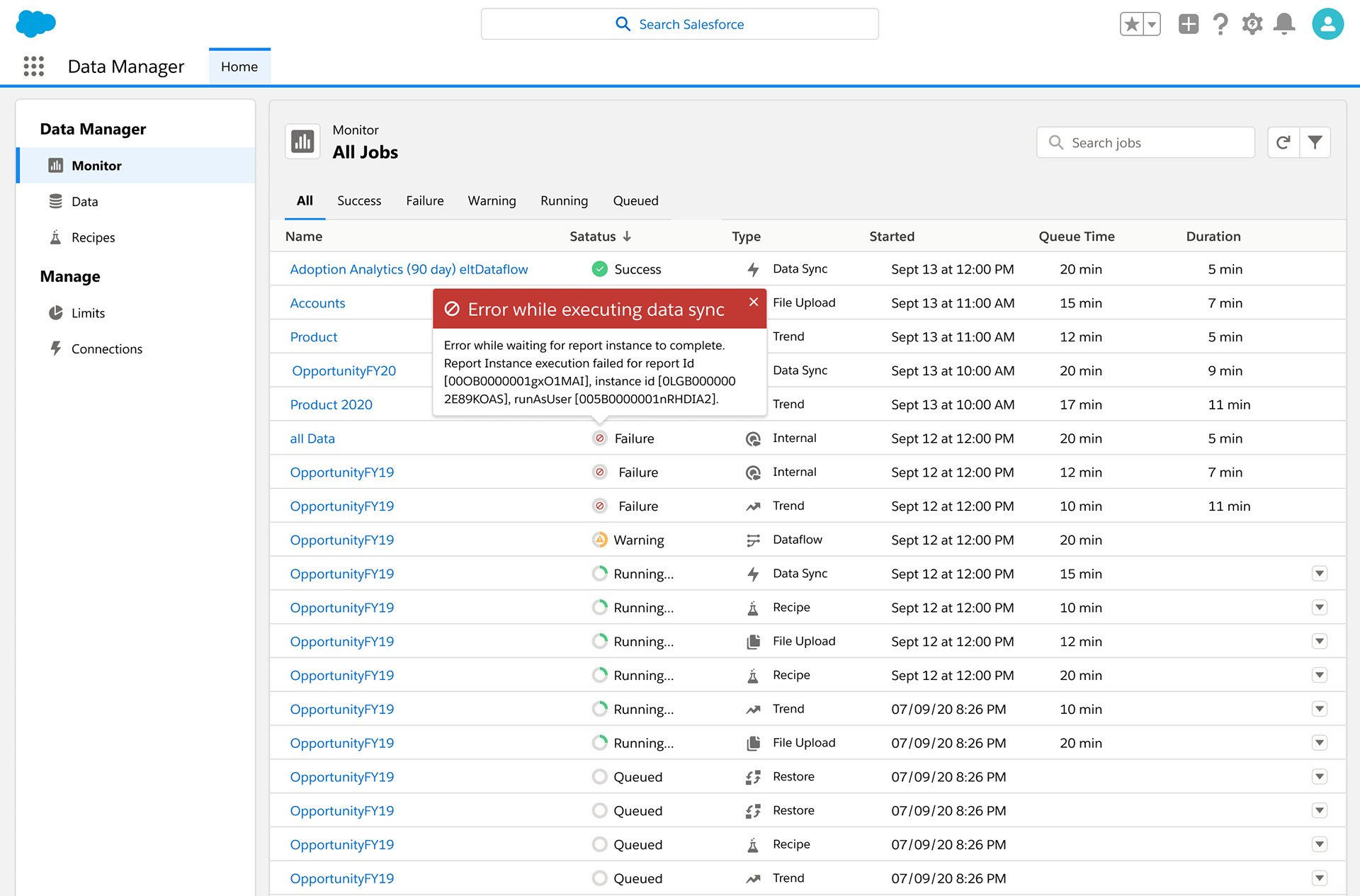Open row menu for the Recipe job queued 20 min
Image resolution: width=1360 pixels, height=896 pixels.
pyautogui.click(x=1319, y=675)
